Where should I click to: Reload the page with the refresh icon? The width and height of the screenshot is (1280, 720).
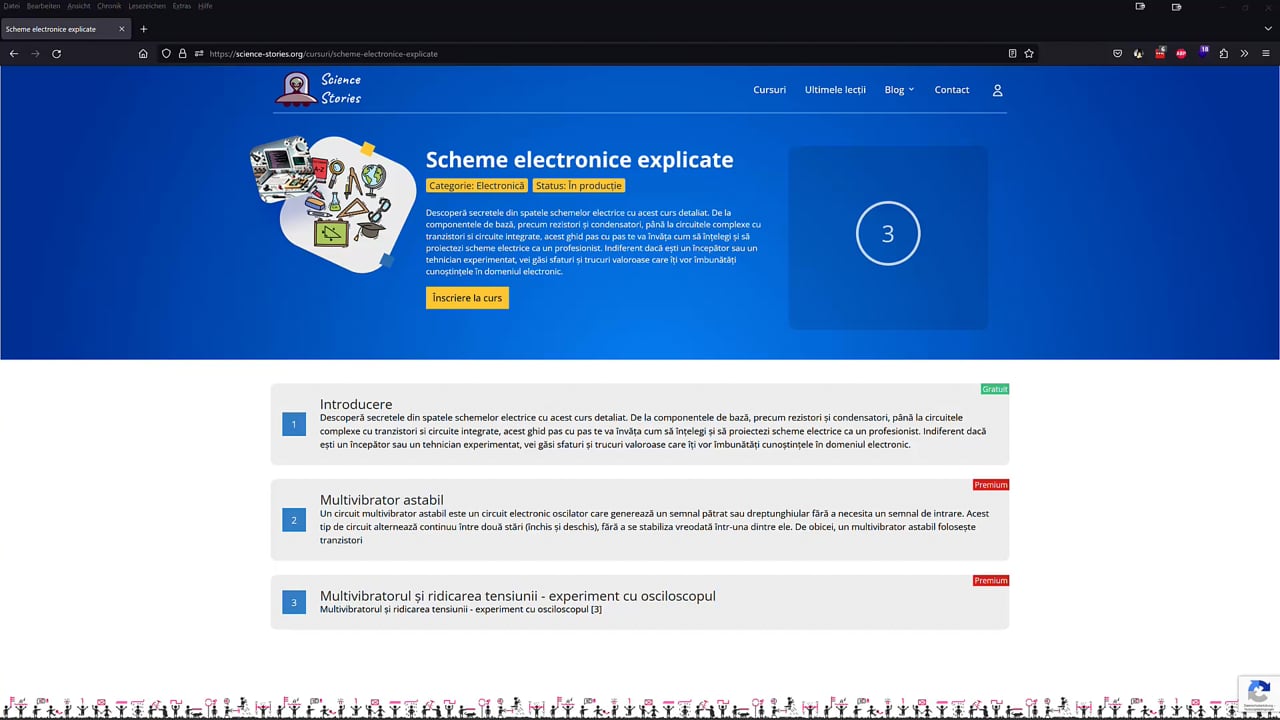coord(56,54)
